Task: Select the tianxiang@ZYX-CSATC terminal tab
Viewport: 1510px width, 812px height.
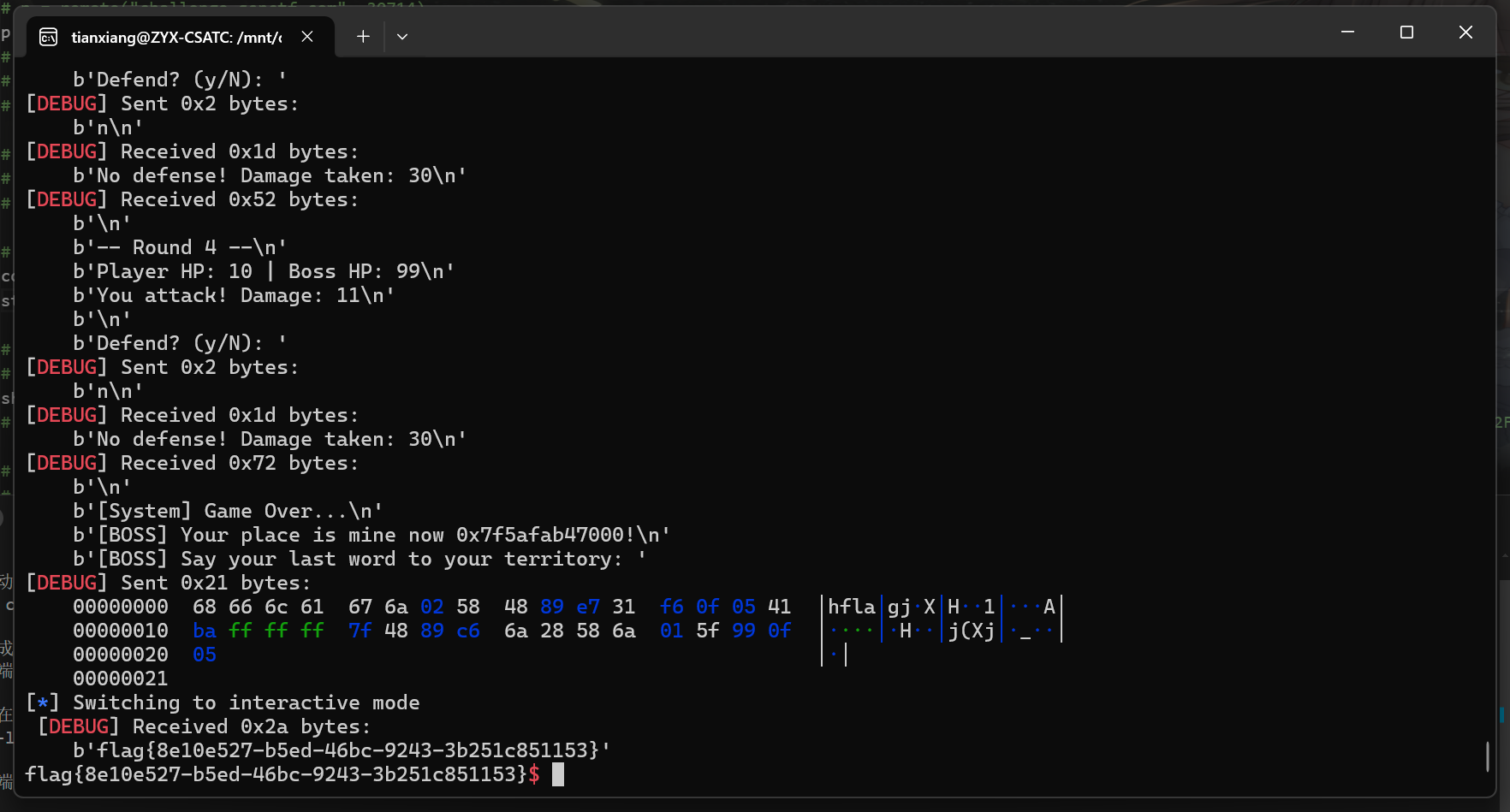Action: coord(180,37)
